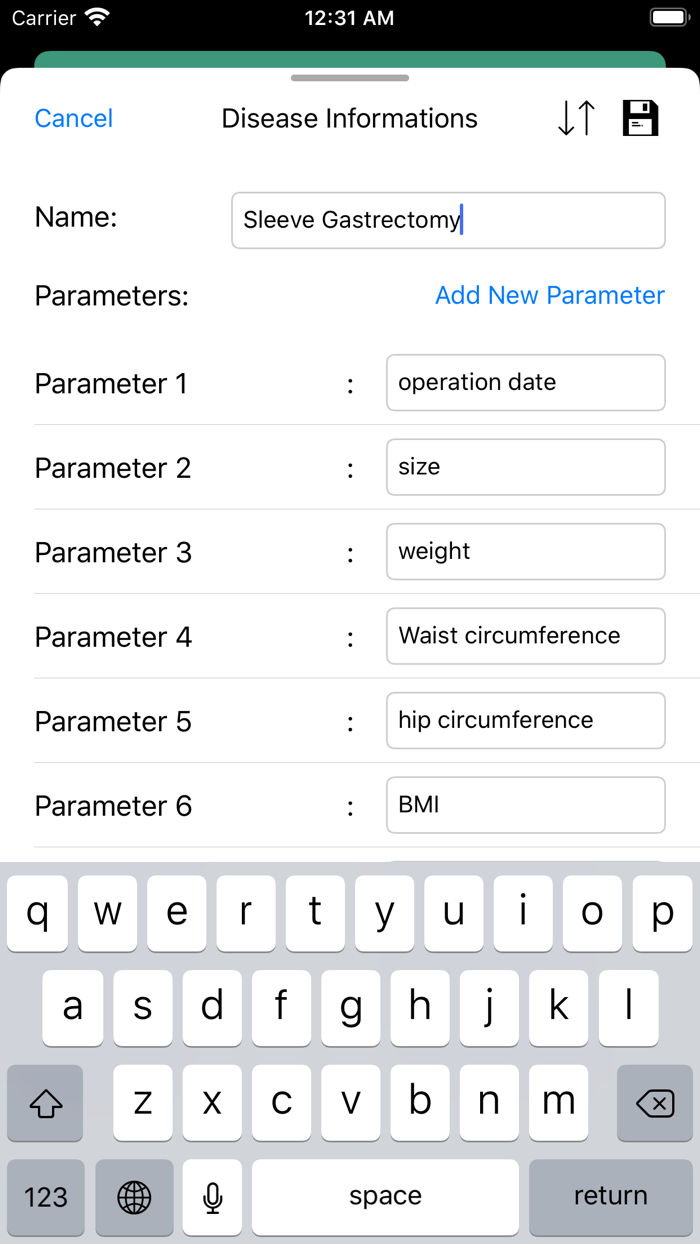Open Add New Parameter
The width and height of the screenshot is (700, 1244).
pyautogui.click(x=549, y=295)
